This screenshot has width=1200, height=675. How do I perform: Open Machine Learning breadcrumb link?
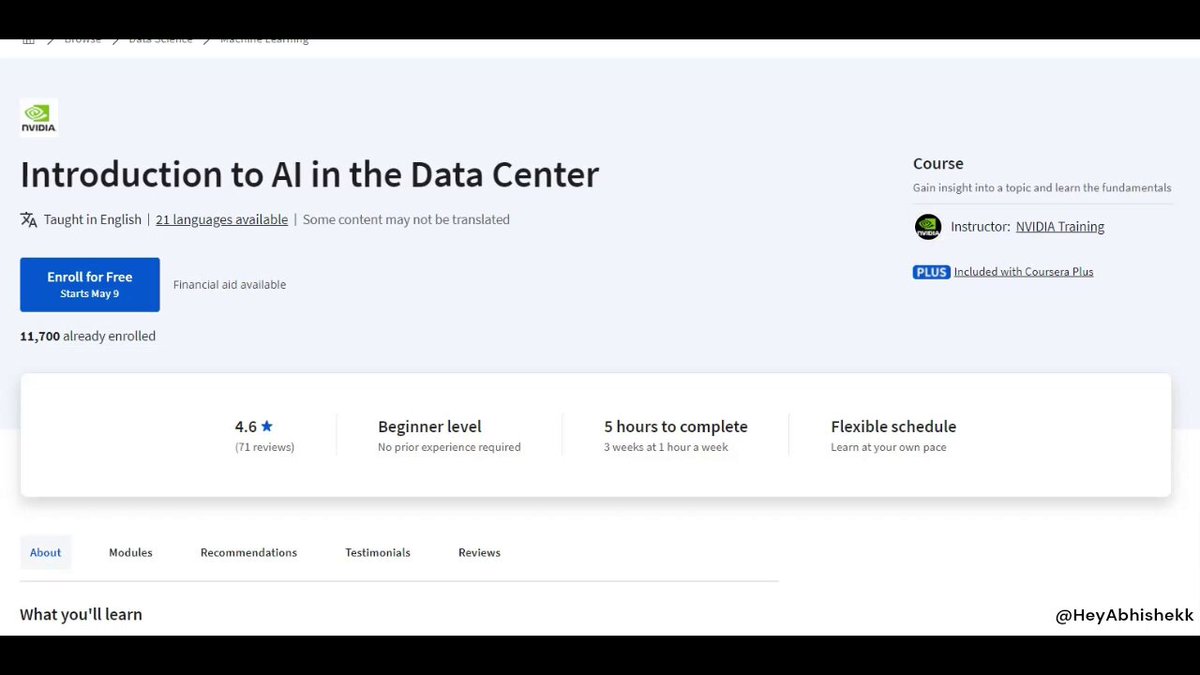tap(264, 41)
